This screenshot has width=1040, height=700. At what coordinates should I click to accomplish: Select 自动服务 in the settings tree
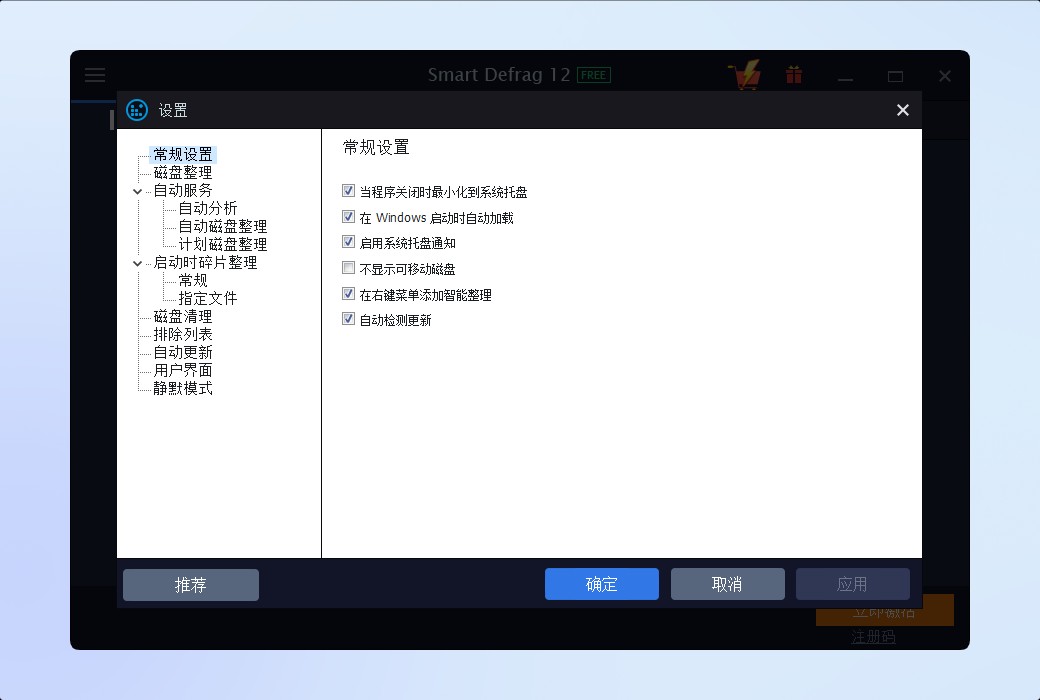(183, 190)
